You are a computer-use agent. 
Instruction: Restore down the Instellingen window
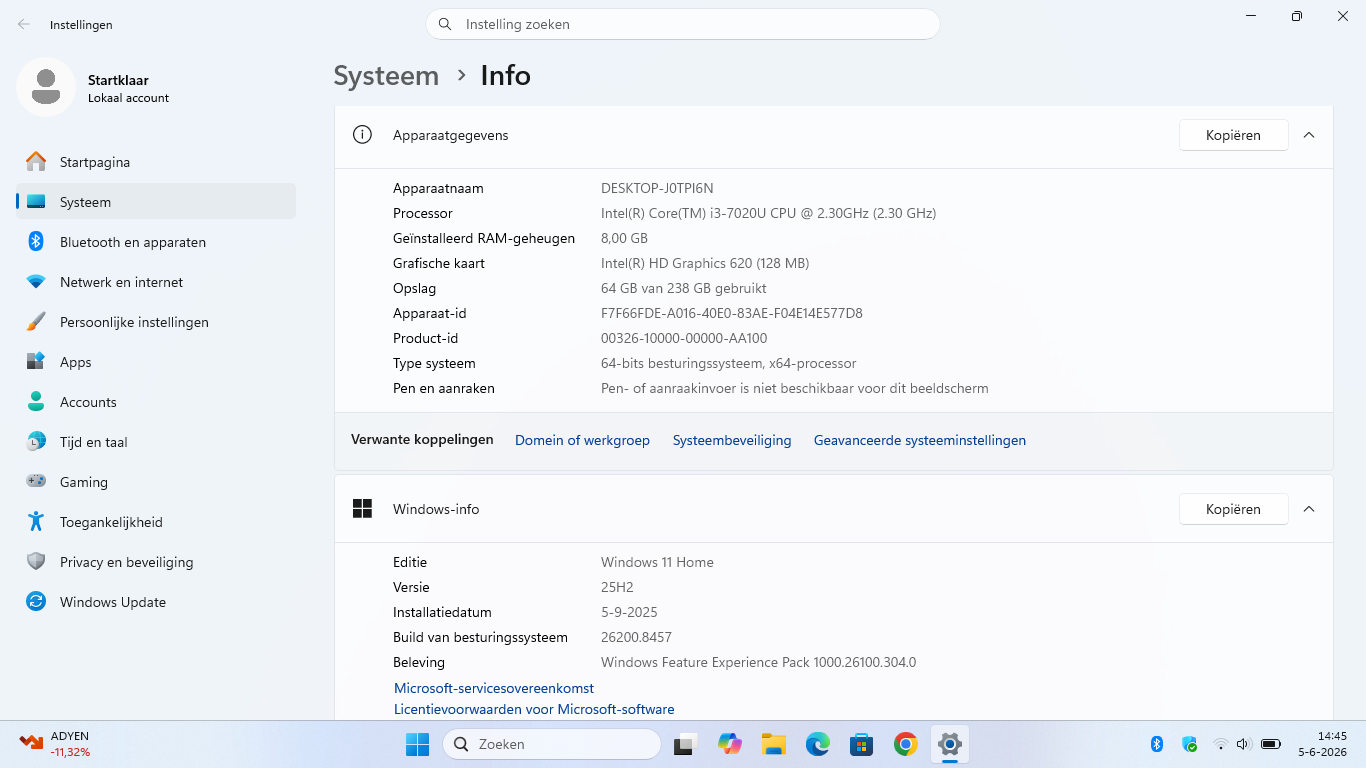click(1297, 16)
